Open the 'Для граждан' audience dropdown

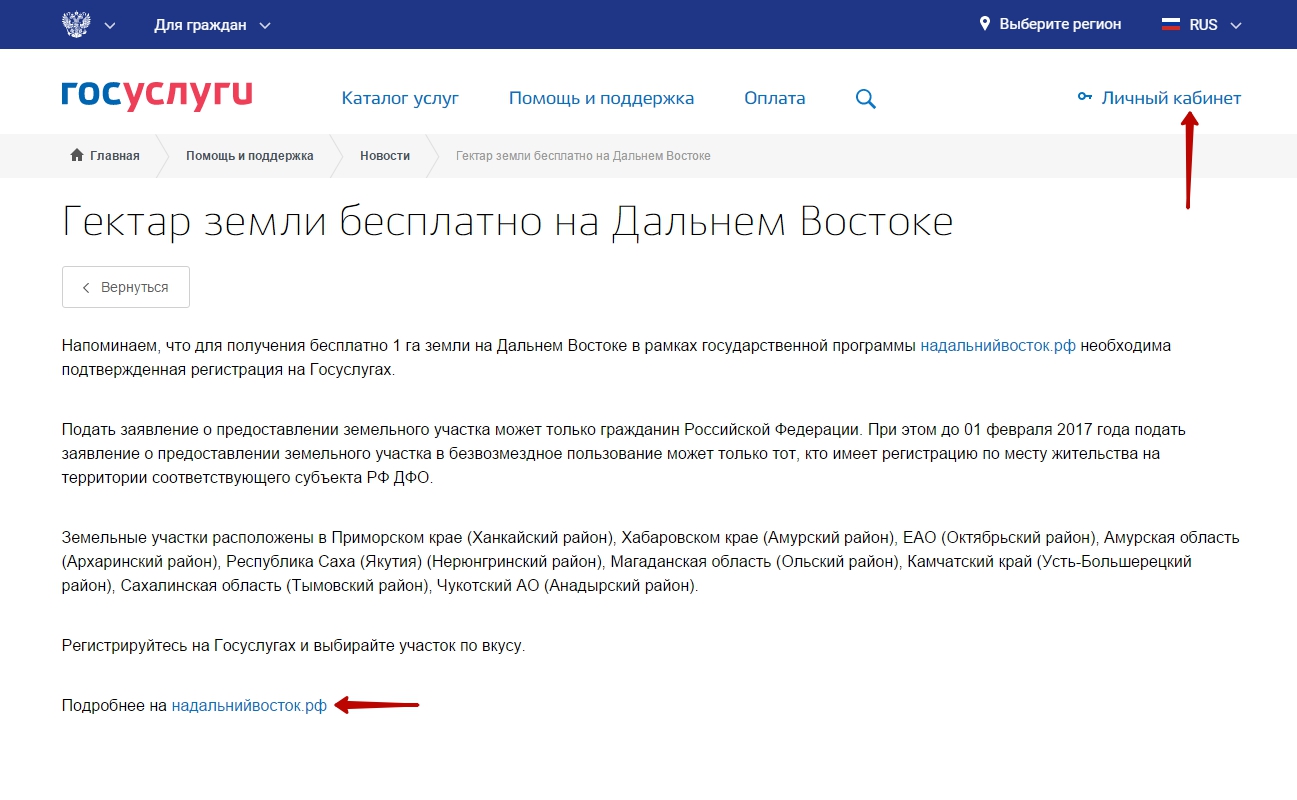click(x=212, y=25)
